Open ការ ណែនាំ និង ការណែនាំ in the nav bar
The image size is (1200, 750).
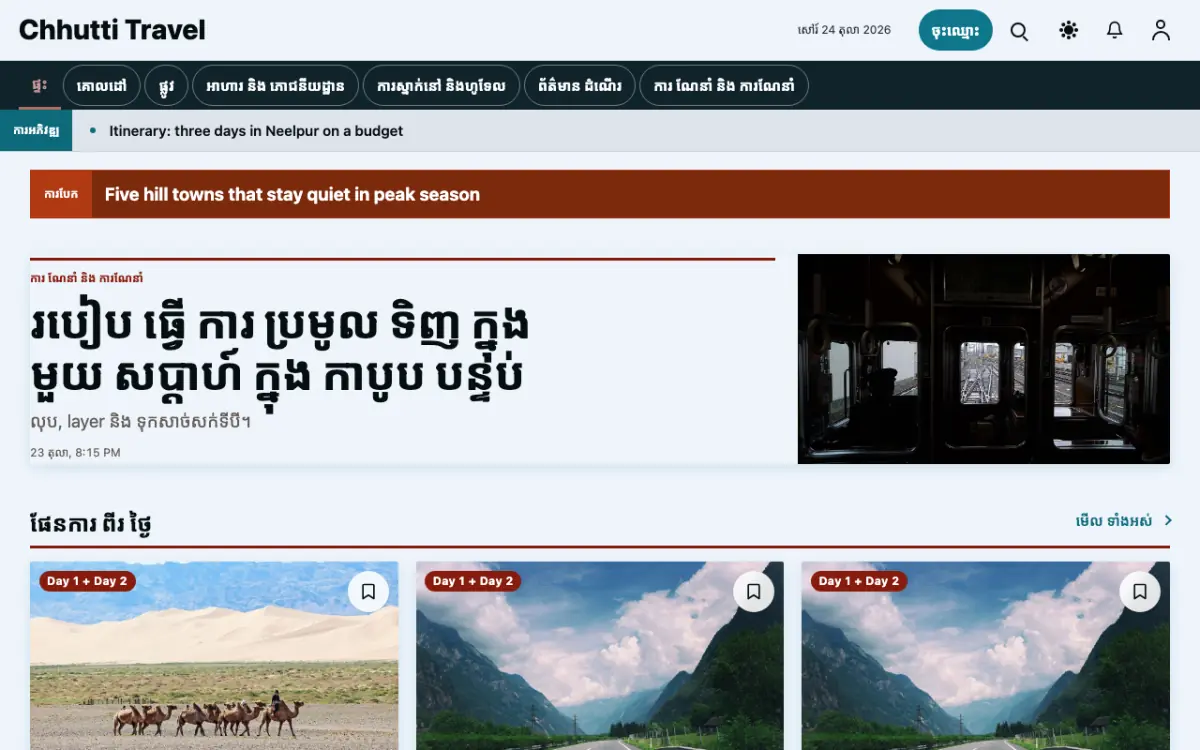tap(724, 86)
